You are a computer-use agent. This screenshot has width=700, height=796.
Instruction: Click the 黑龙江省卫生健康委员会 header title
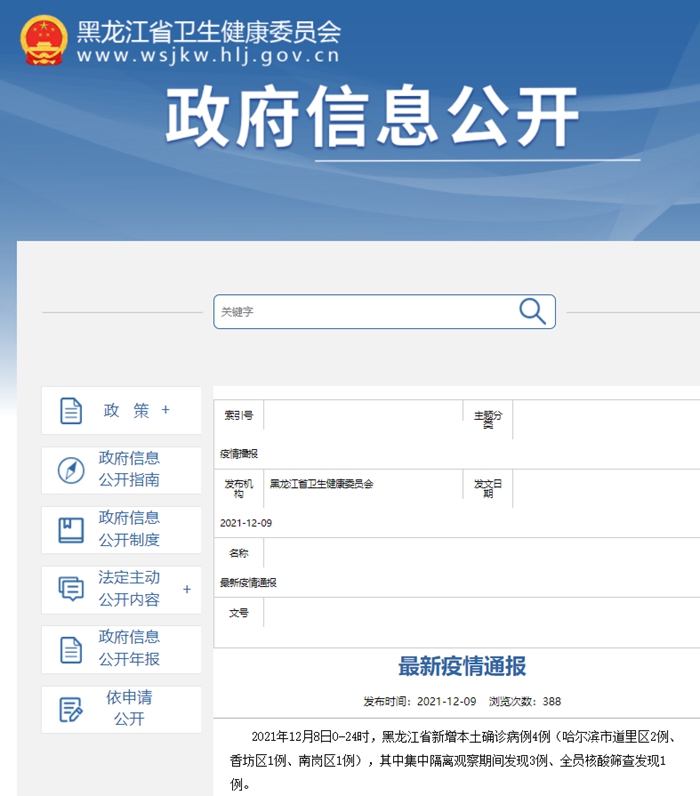(x=208, y=30)
